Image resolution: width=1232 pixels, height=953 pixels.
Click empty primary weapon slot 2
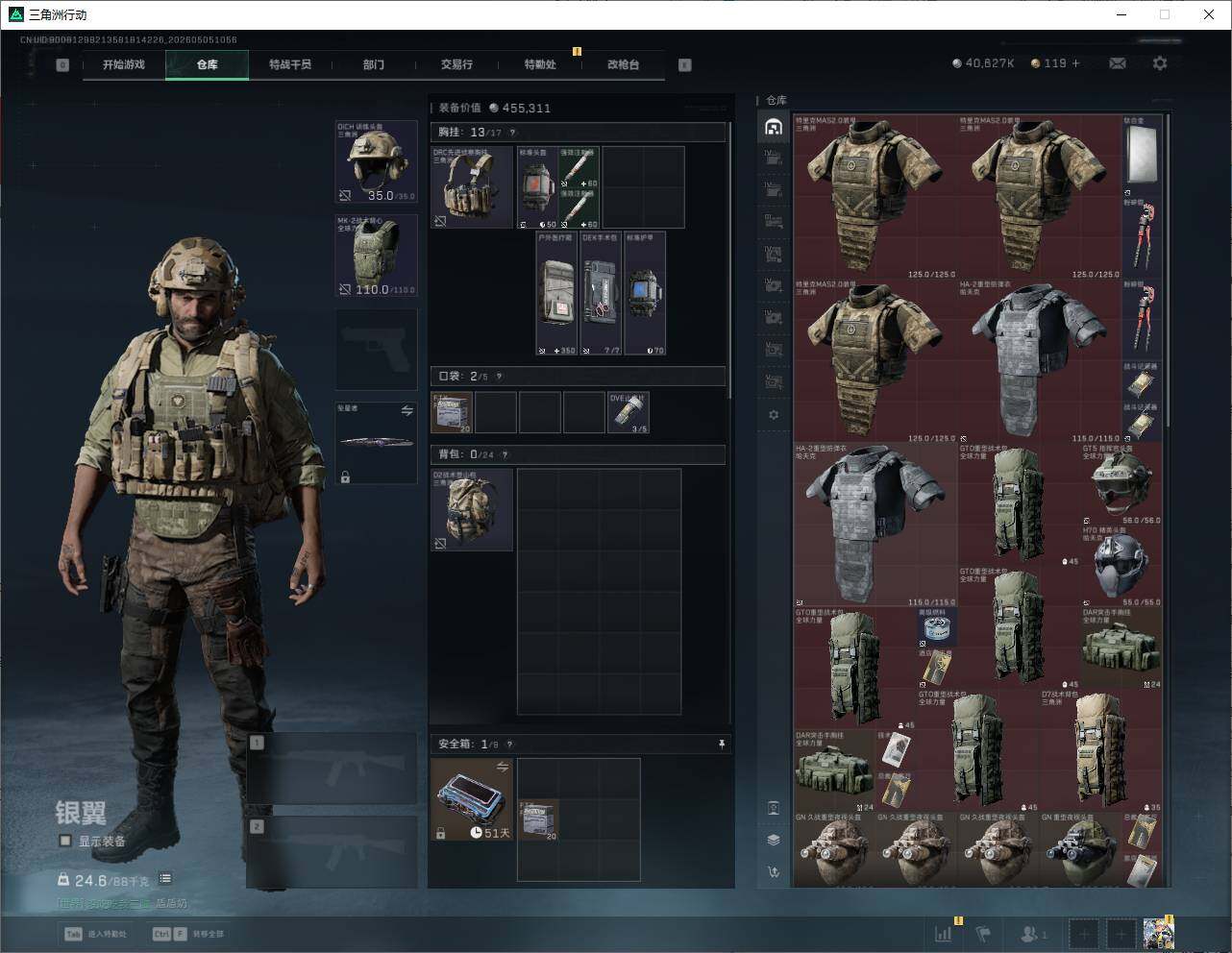(x=333, y=852)
